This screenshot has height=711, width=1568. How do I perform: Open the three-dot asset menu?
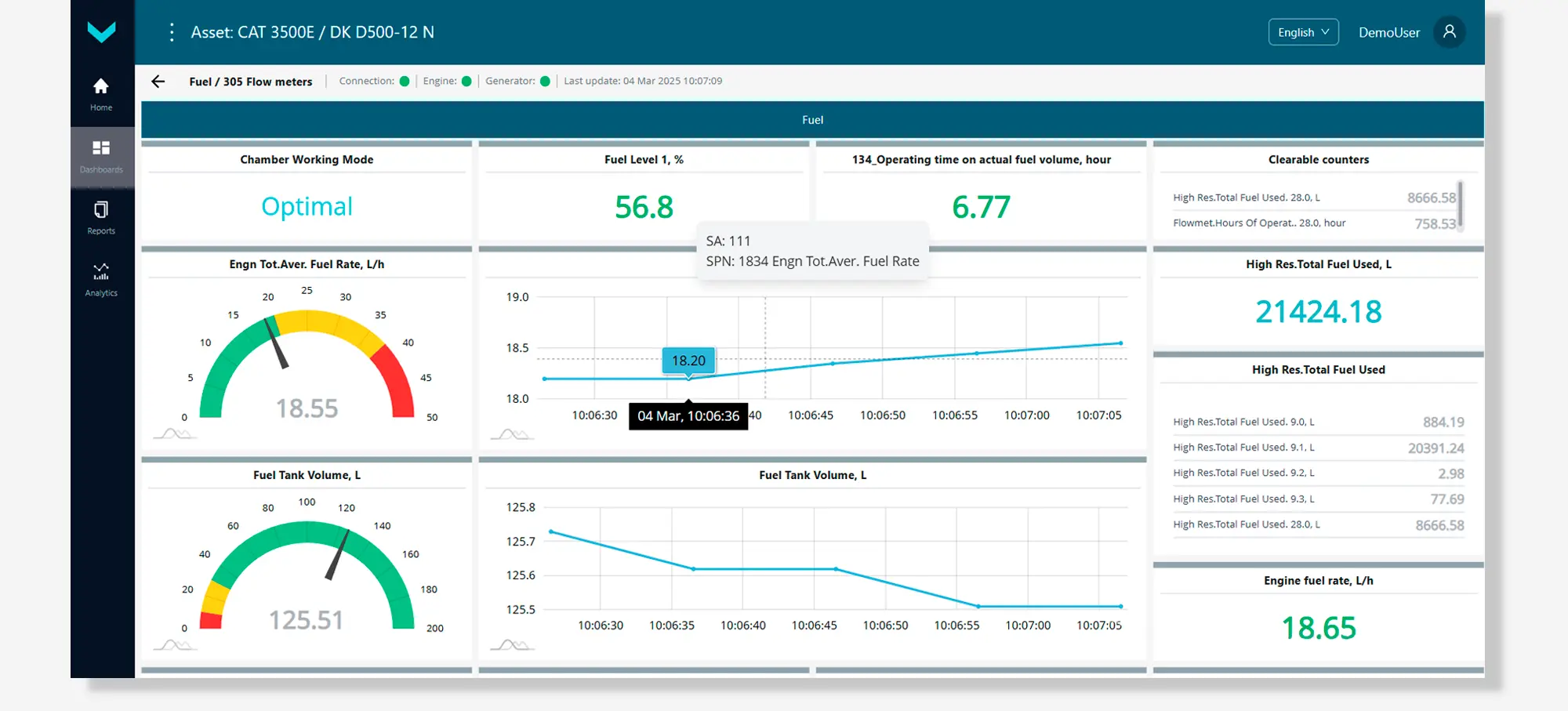(172, 32)
